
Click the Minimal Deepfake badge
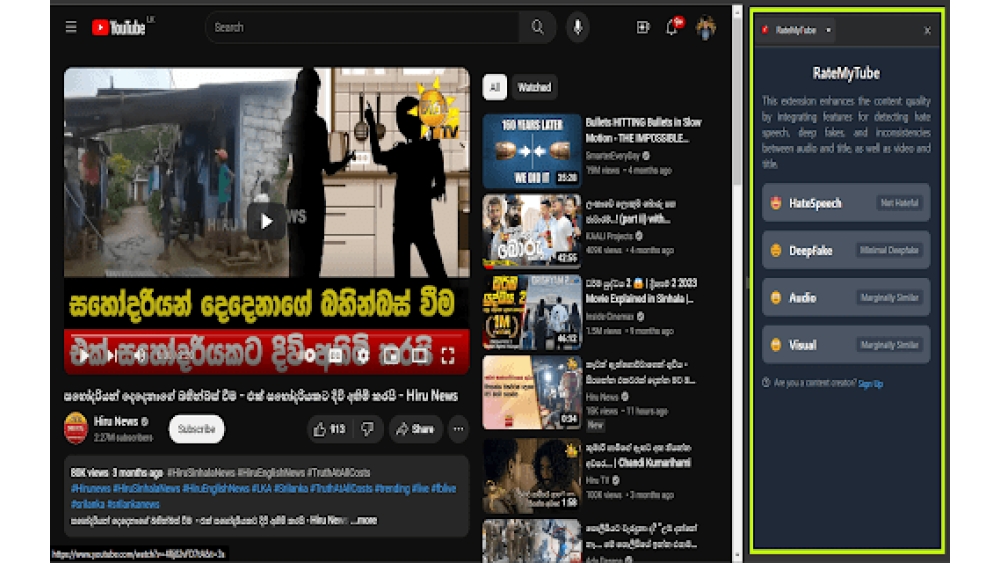click(889, 250)
